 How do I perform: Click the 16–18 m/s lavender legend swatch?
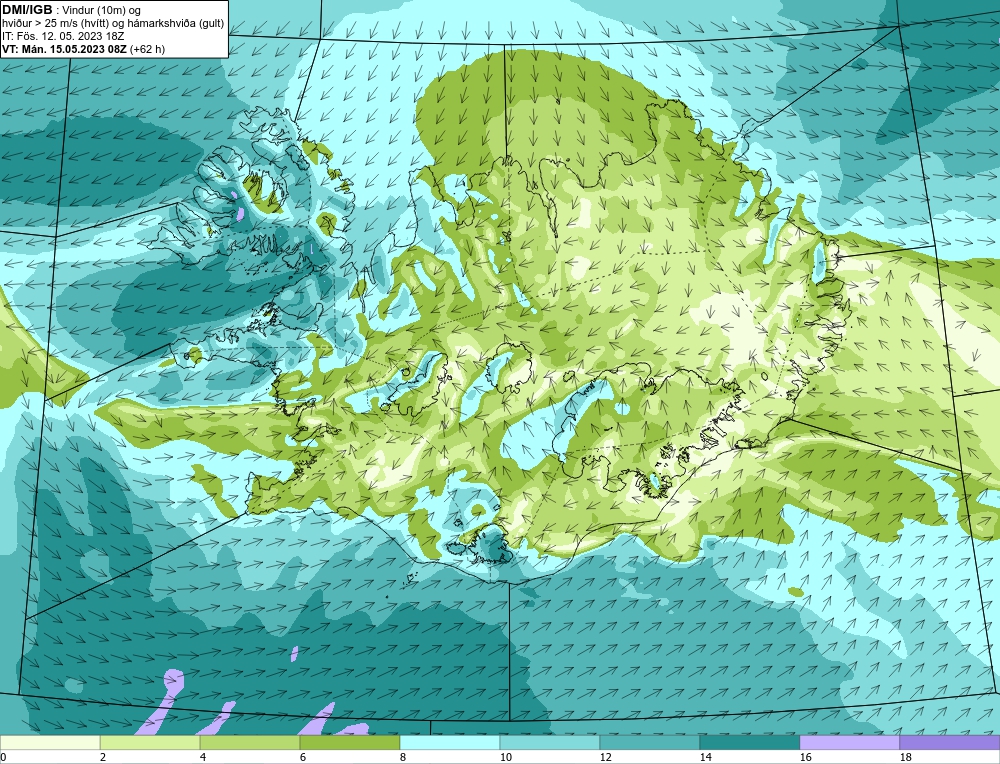point(849,743)
